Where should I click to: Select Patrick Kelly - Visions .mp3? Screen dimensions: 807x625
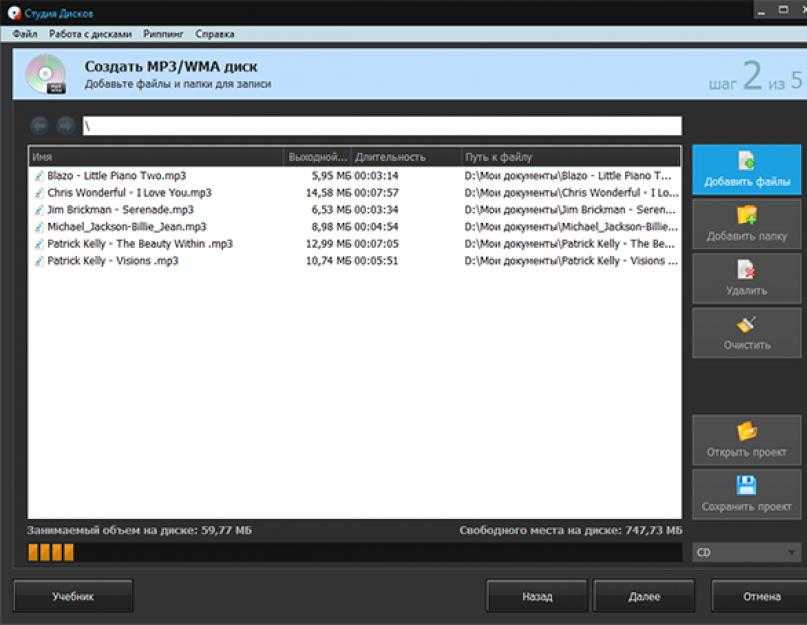[355, 261]
